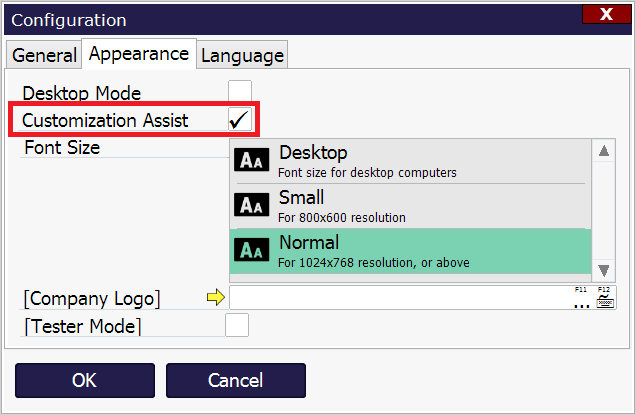Choose the Desktop font size option

(410, 161)
